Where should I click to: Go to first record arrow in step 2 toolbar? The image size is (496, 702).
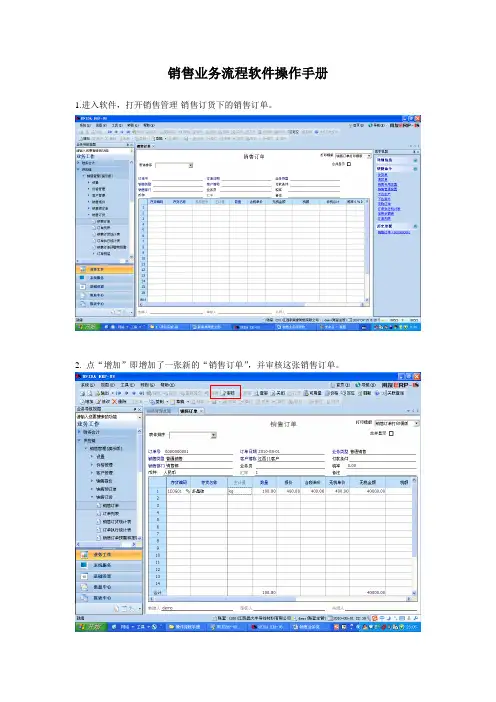[119, 393]
